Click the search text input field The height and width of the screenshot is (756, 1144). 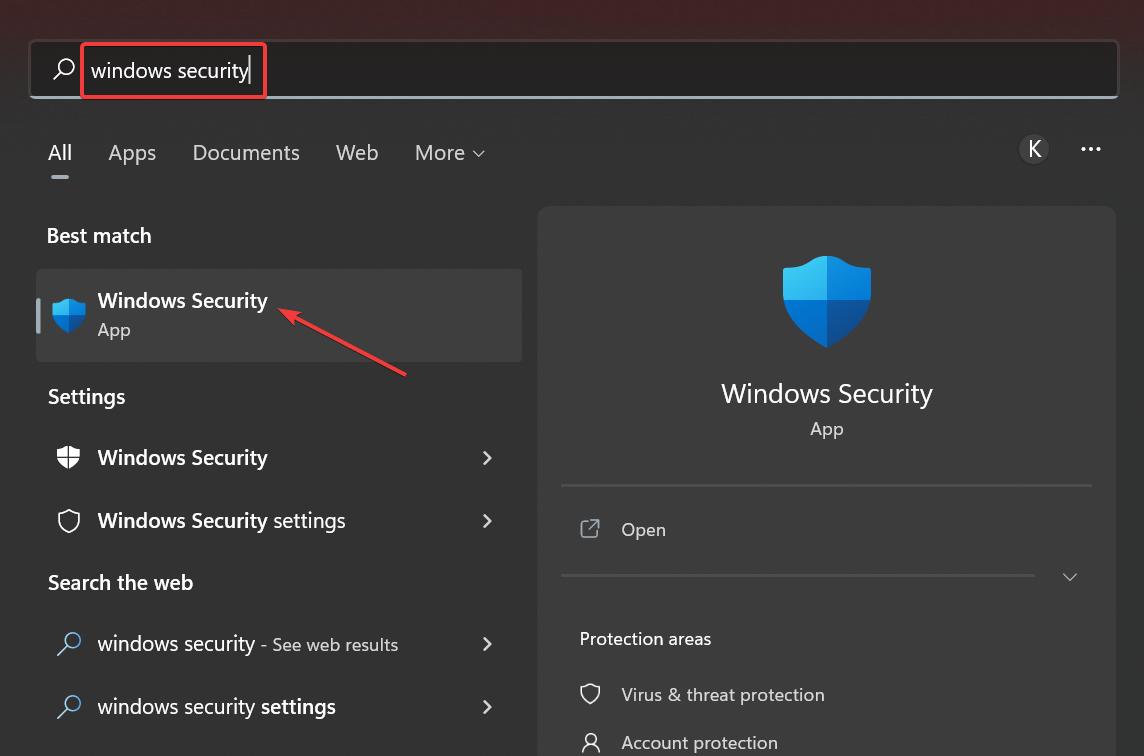[600, 70]
